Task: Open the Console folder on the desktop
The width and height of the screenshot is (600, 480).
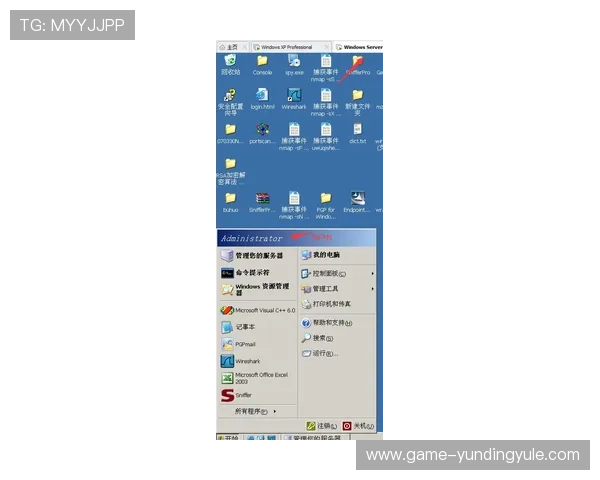Action: point(262,62)
